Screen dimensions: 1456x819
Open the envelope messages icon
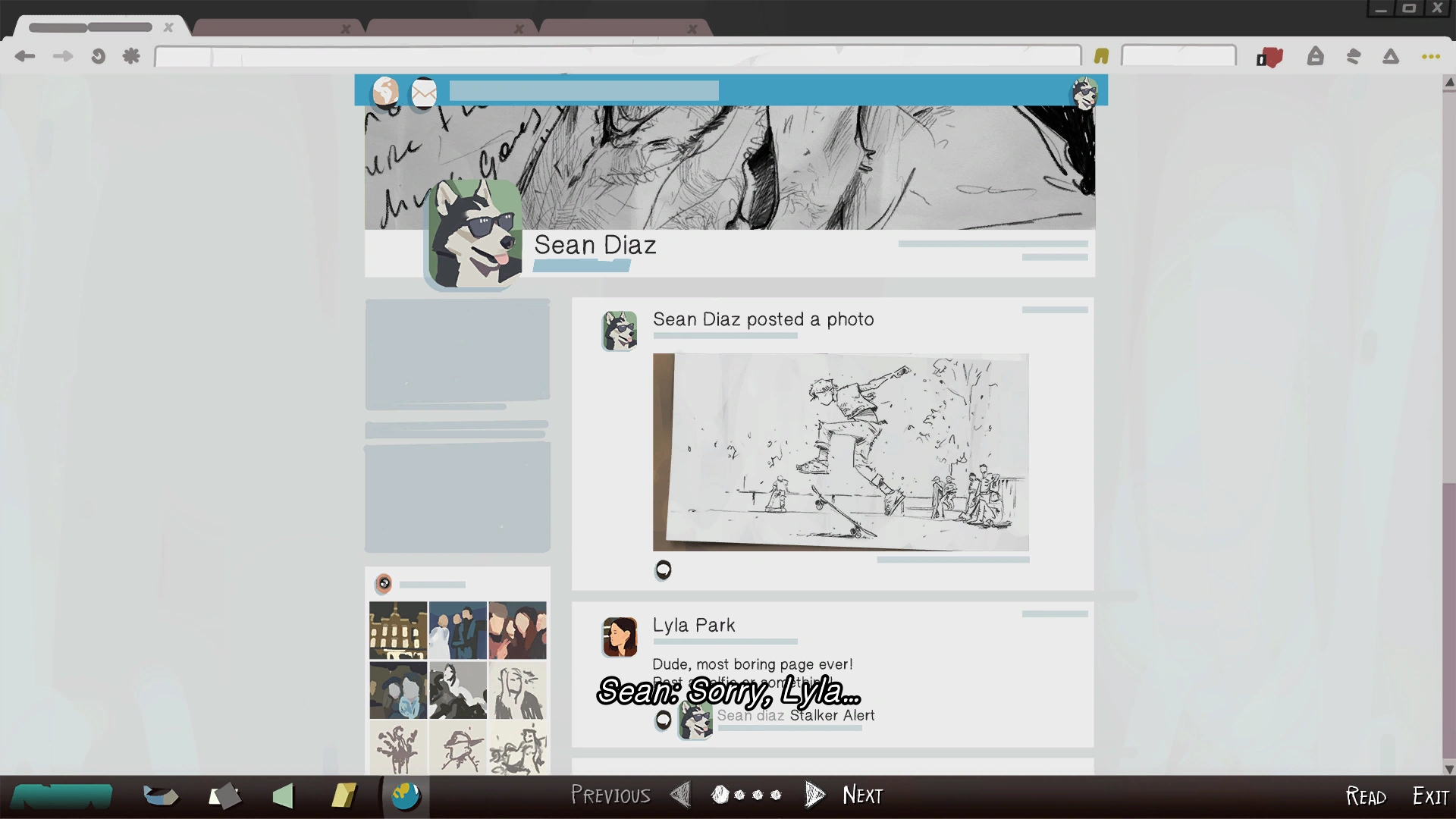424,93
